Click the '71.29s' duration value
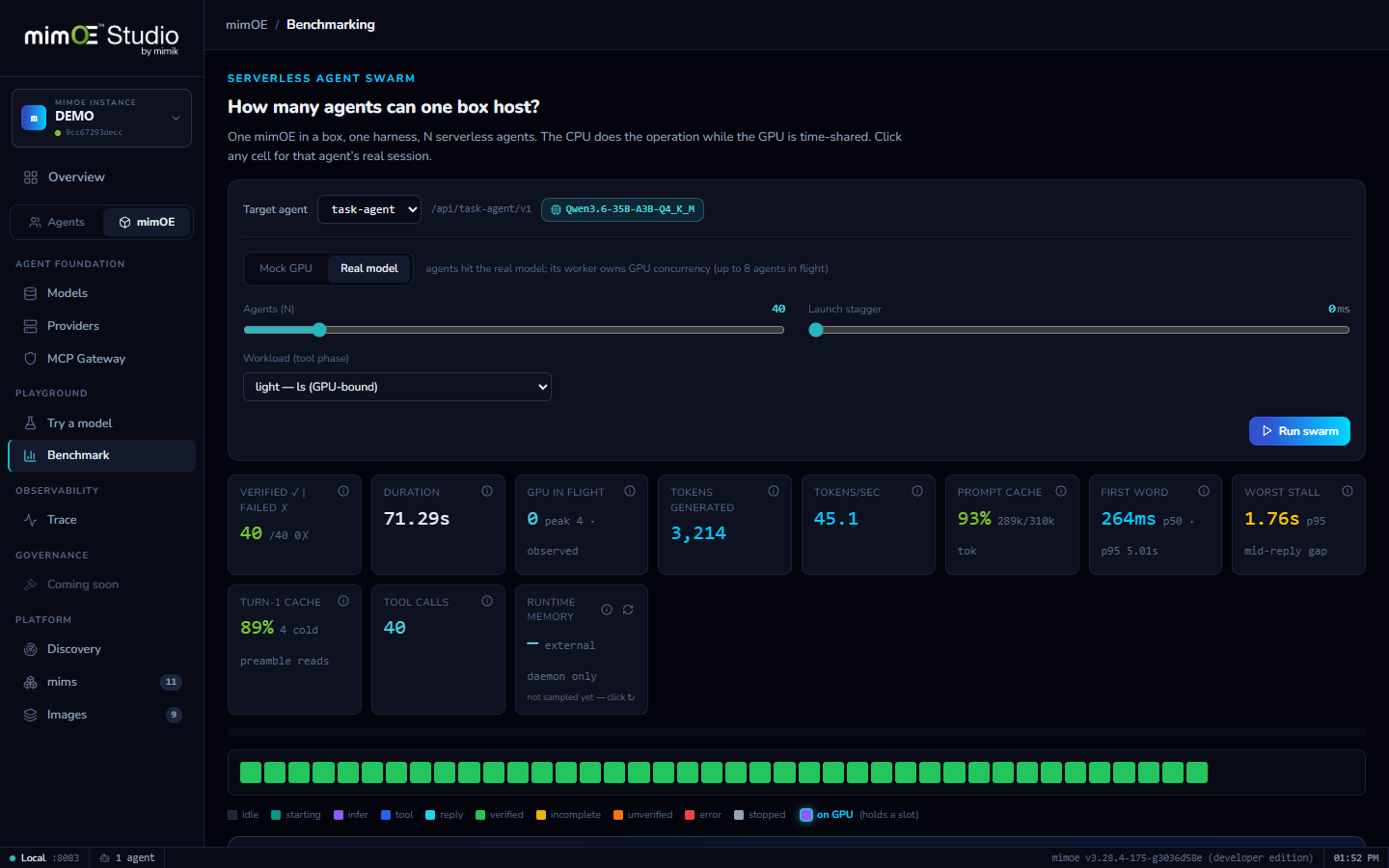 (417, 519)
